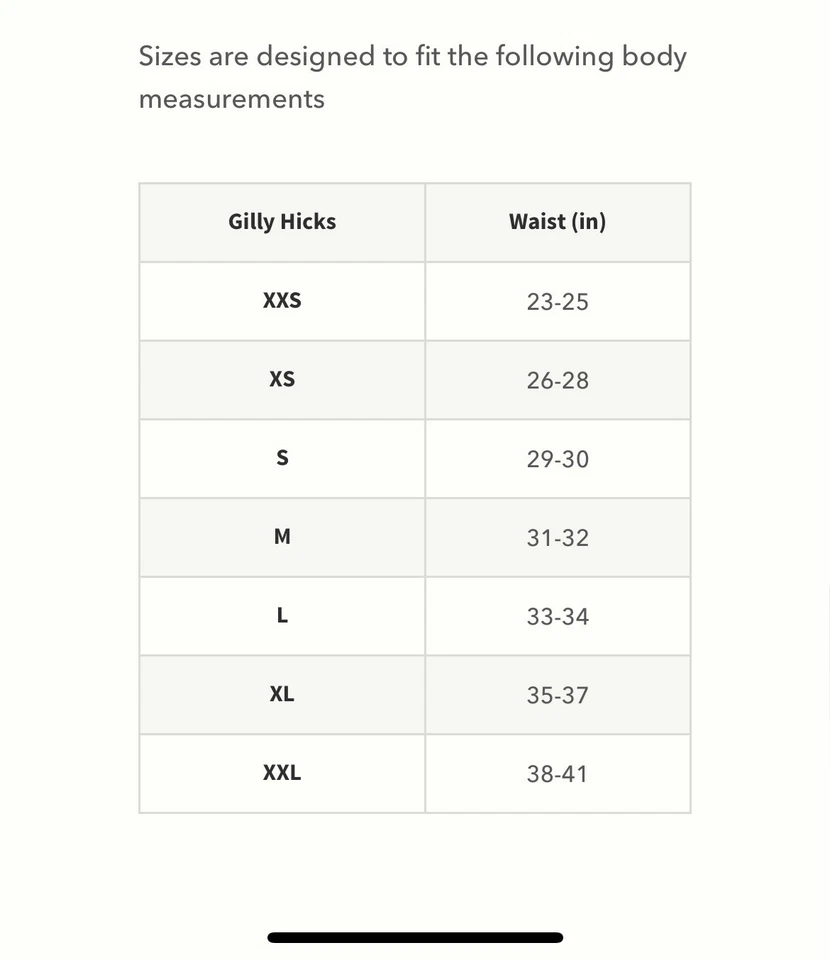This screenshot has height=960, width=830.
Task: Tap the 38-41 waist value
Action: (557, 774)
